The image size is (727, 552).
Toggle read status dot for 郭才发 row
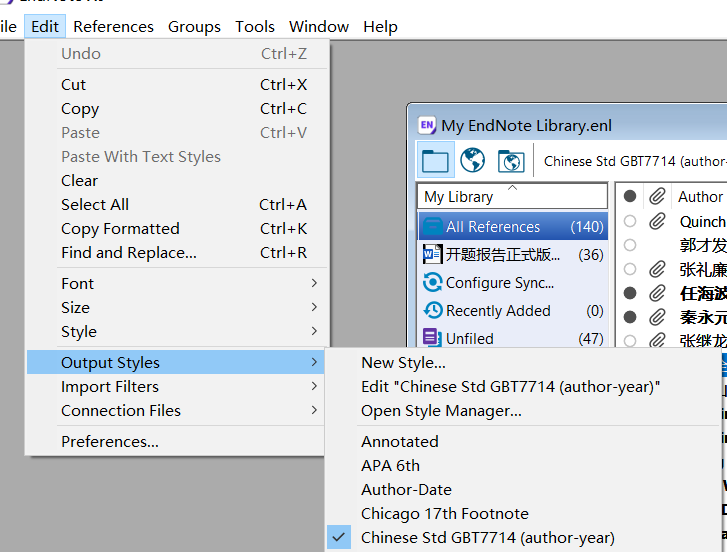pyautogui.click(x=630, y=245)
